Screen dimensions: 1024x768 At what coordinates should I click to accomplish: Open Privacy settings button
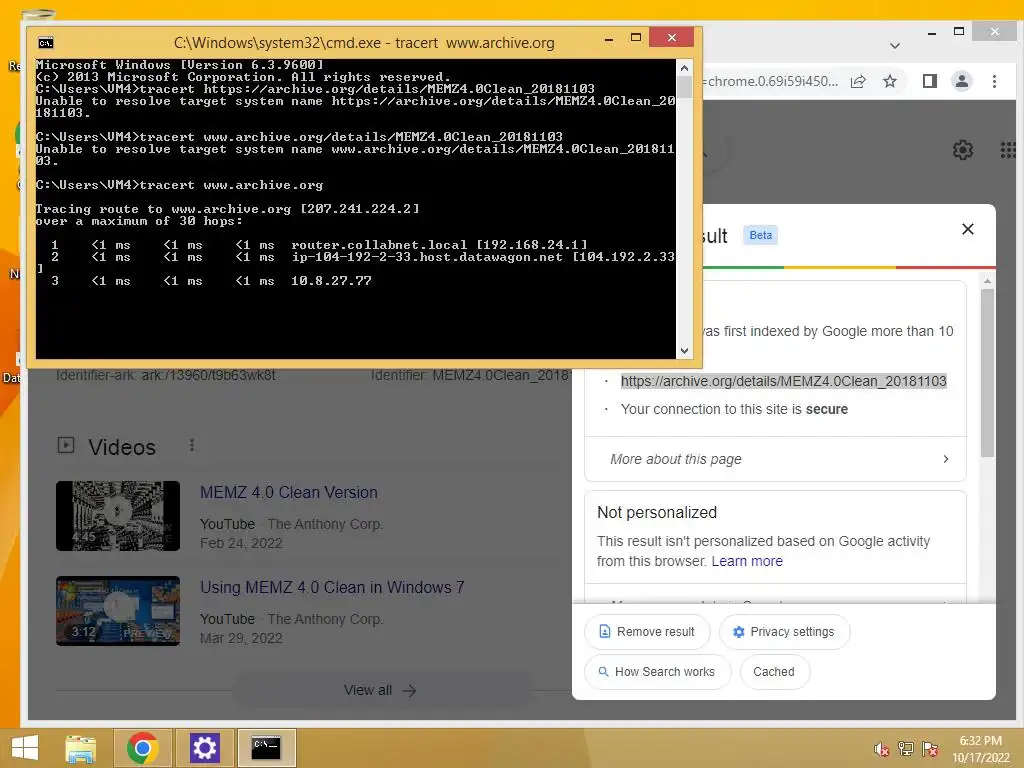pos(784,632)
